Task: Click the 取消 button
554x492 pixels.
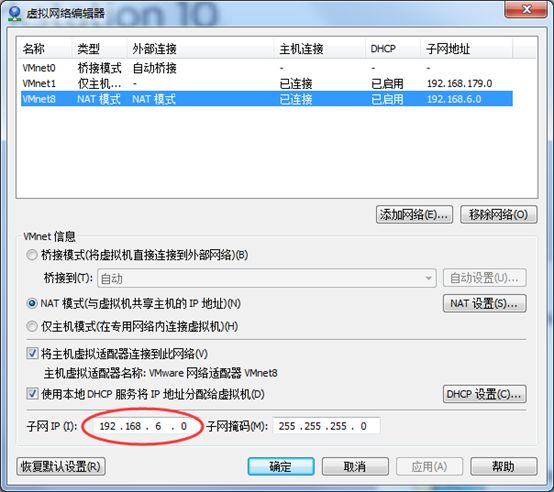Action: click(355, 467)
